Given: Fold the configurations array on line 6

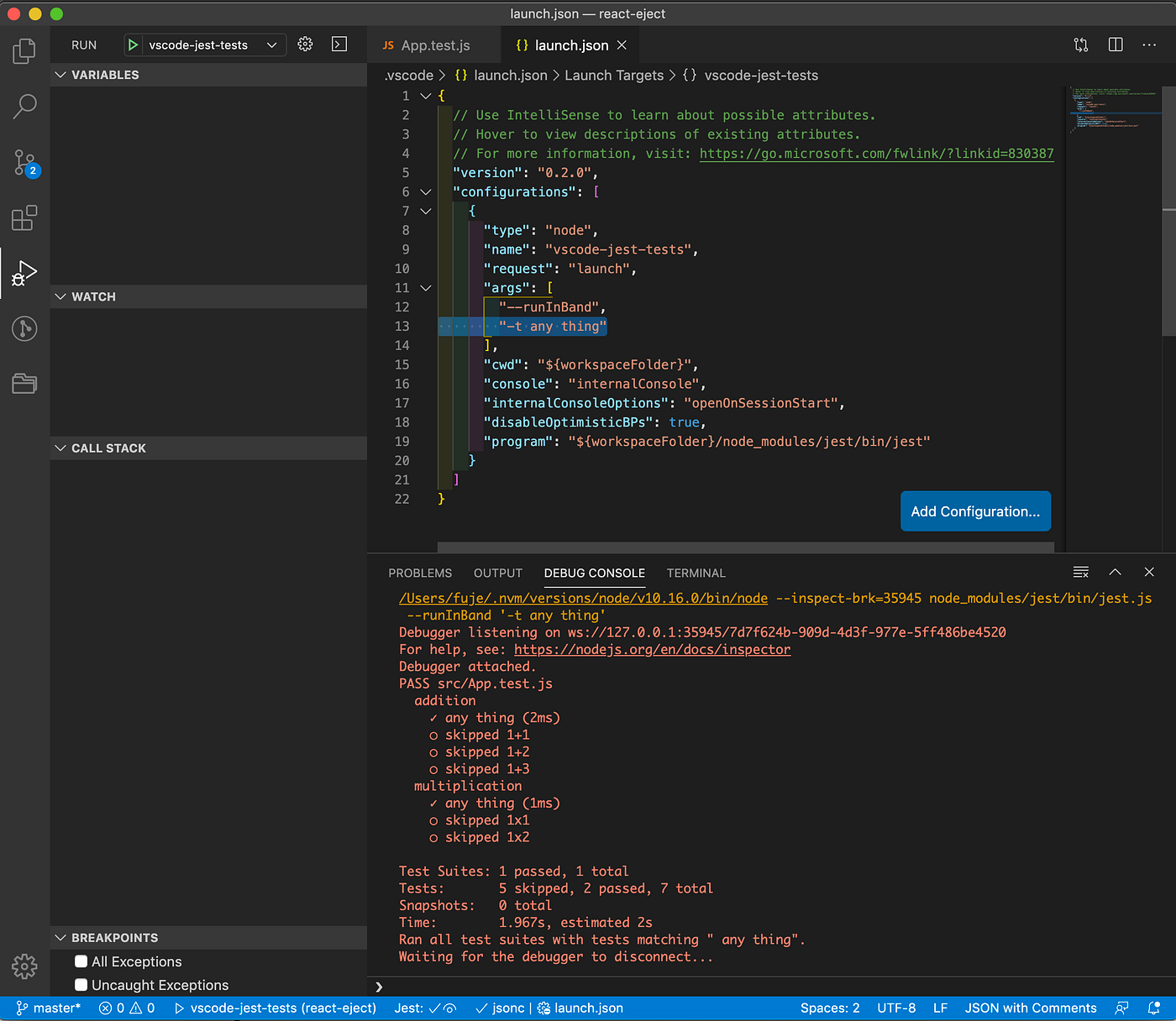Looking at the screenshot, I should click(x=425, y=191).
